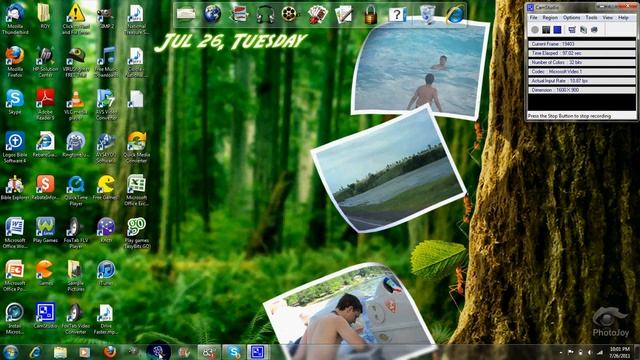Open CamStudio File menu

(x=533, y=18)
